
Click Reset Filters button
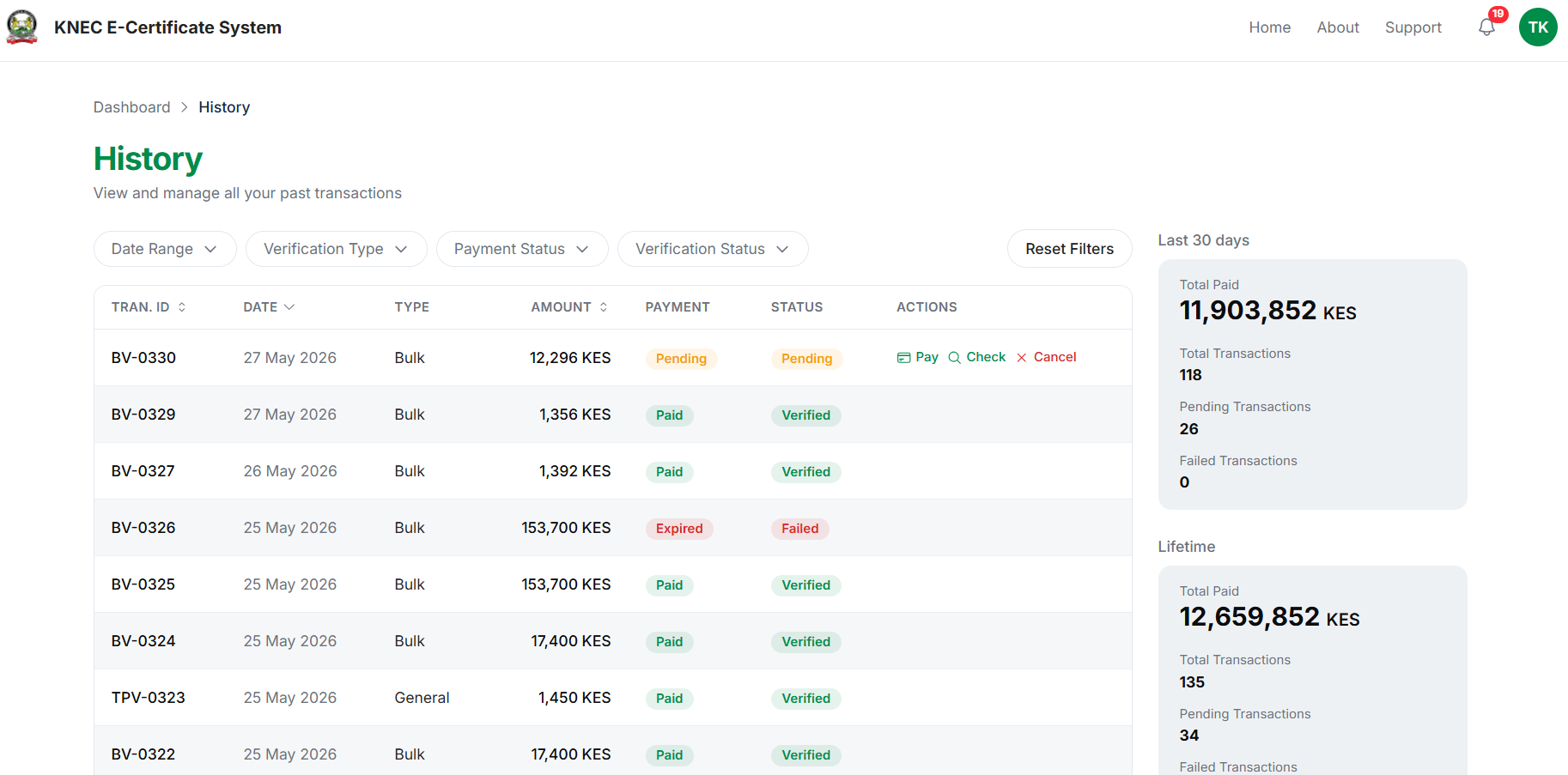[1069, 249]
